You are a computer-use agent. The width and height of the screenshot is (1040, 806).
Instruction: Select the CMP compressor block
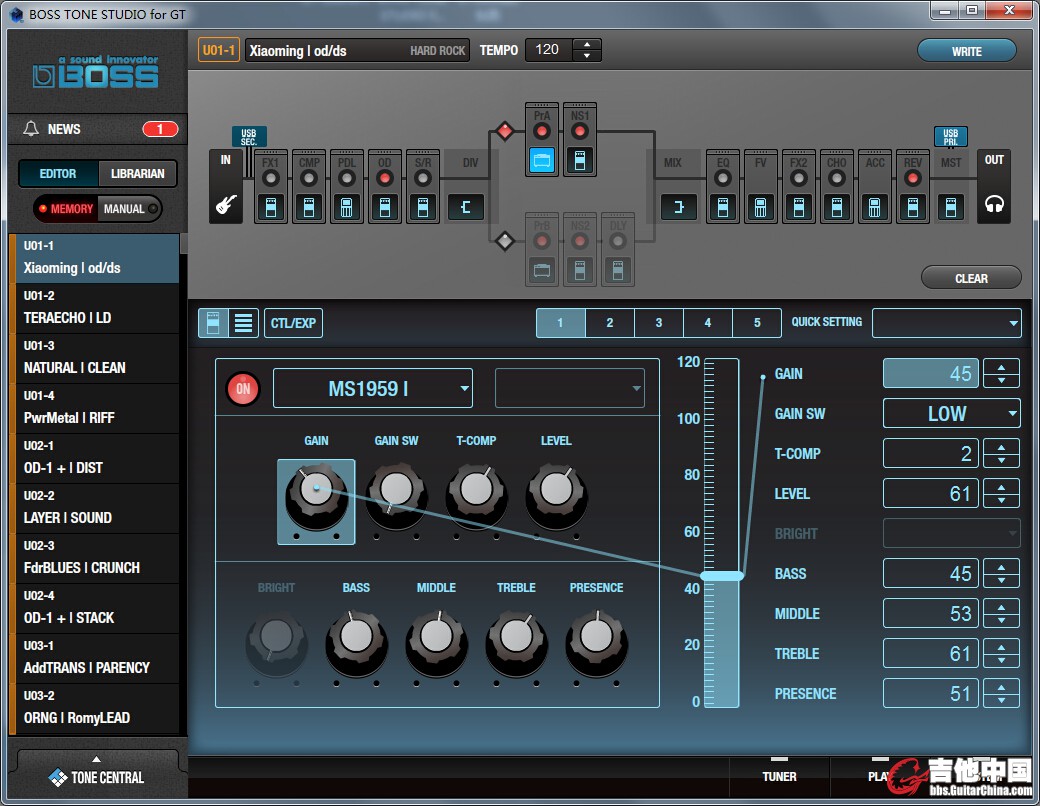coord(308,186)
